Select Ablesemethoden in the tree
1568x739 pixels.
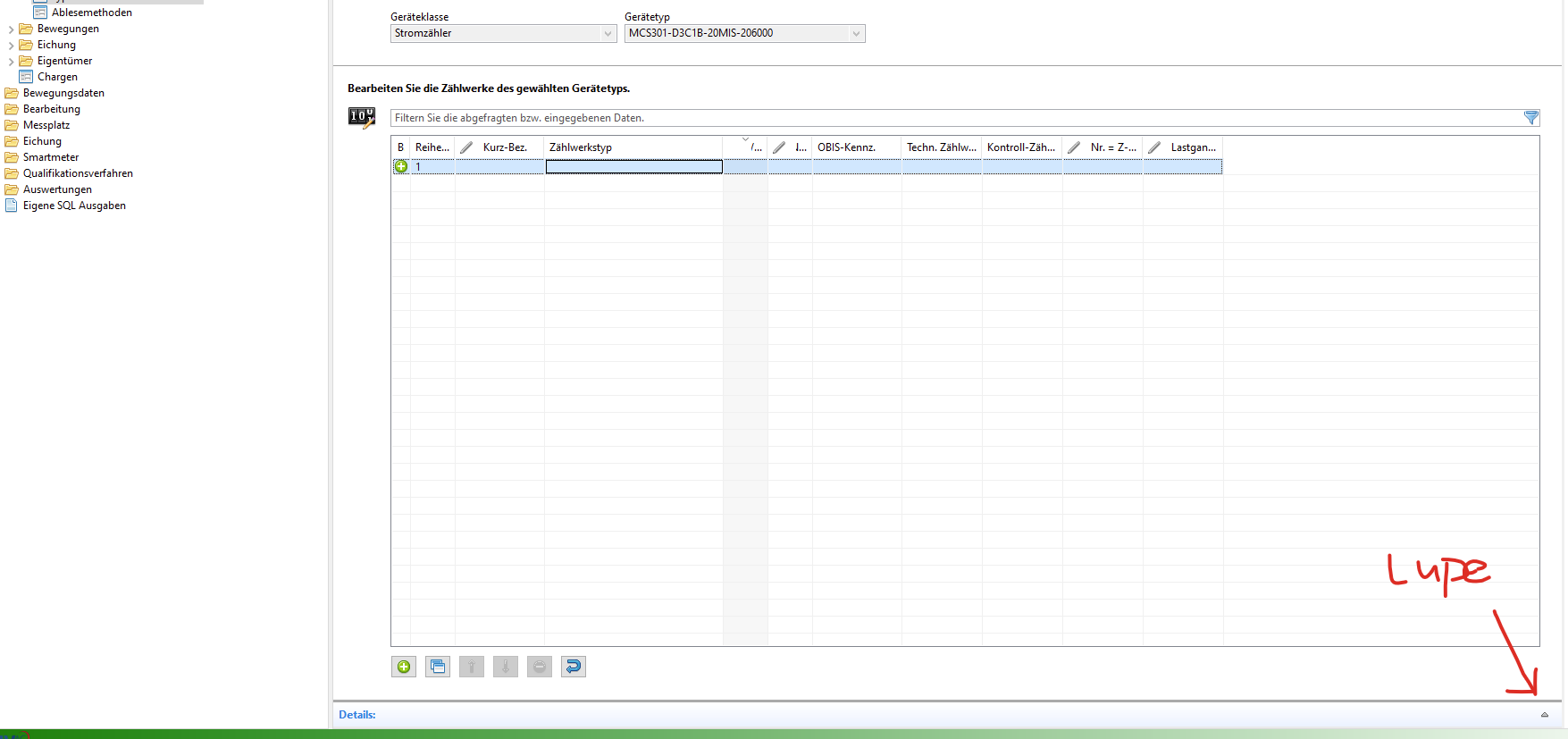[x=91, y=13]
